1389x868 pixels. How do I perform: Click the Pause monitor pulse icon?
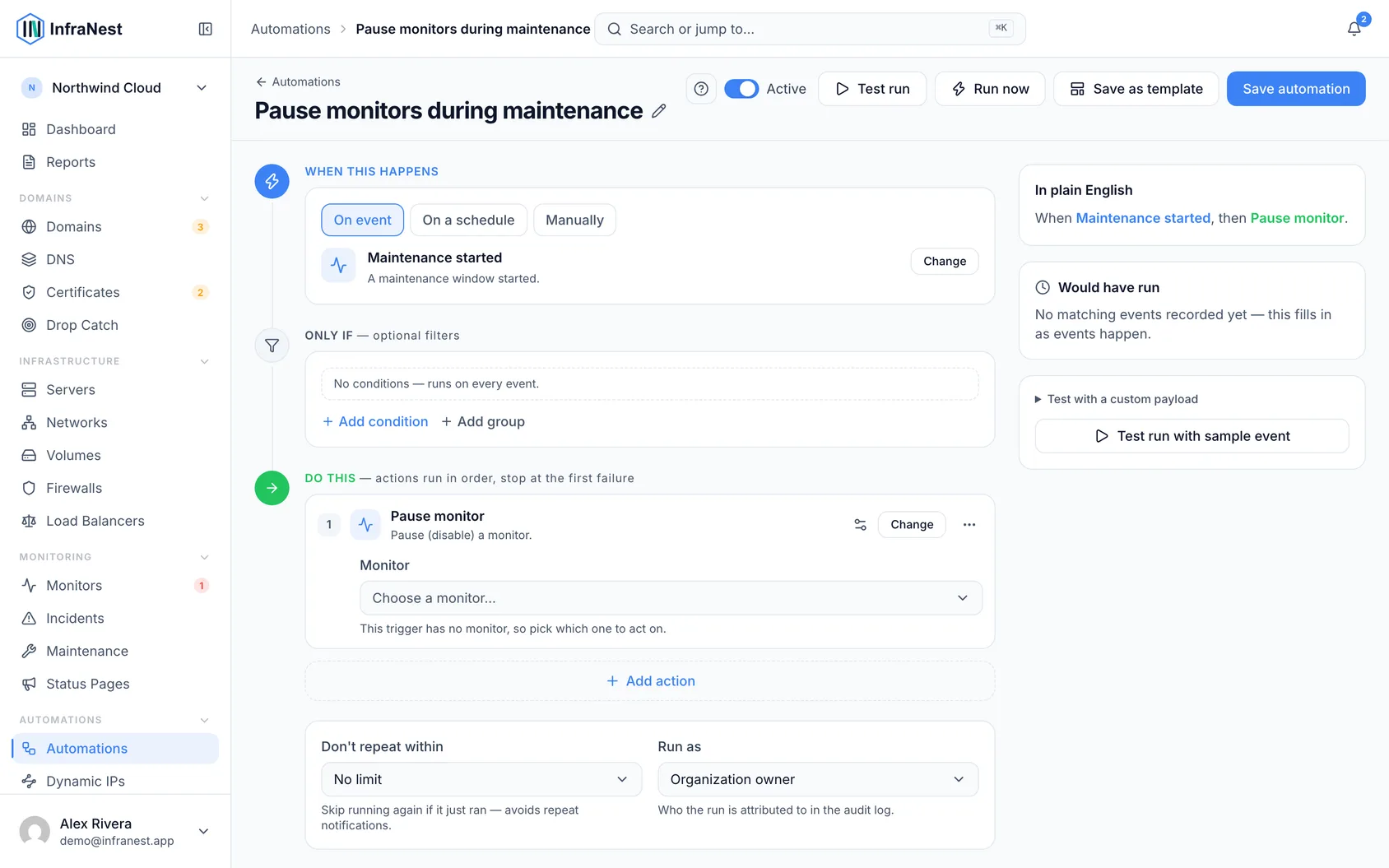click(365, 525)
